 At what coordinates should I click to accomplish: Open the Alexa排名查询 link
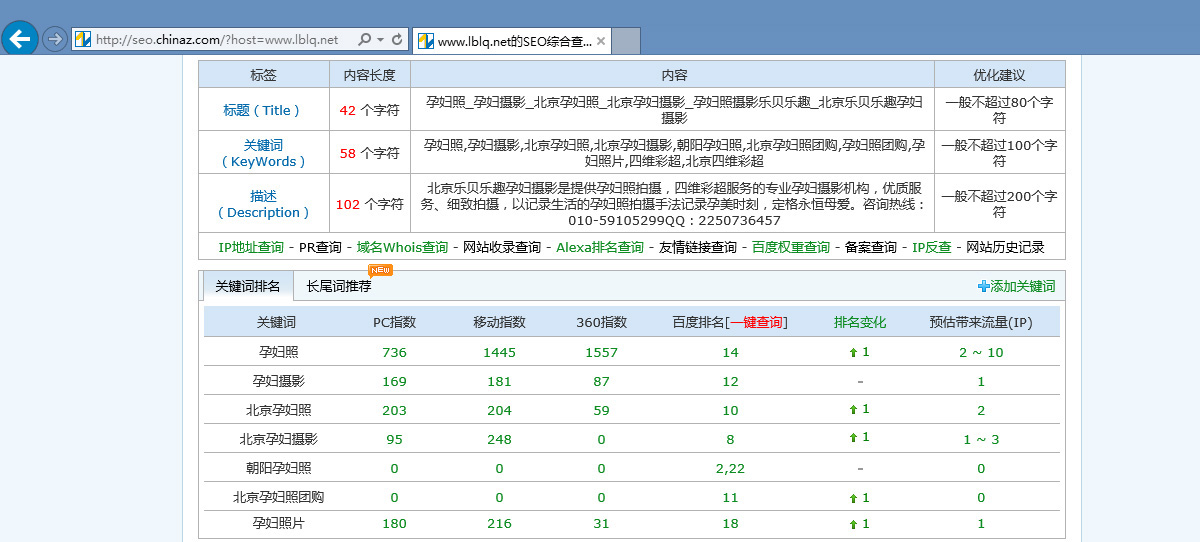[x=599, y=247]
